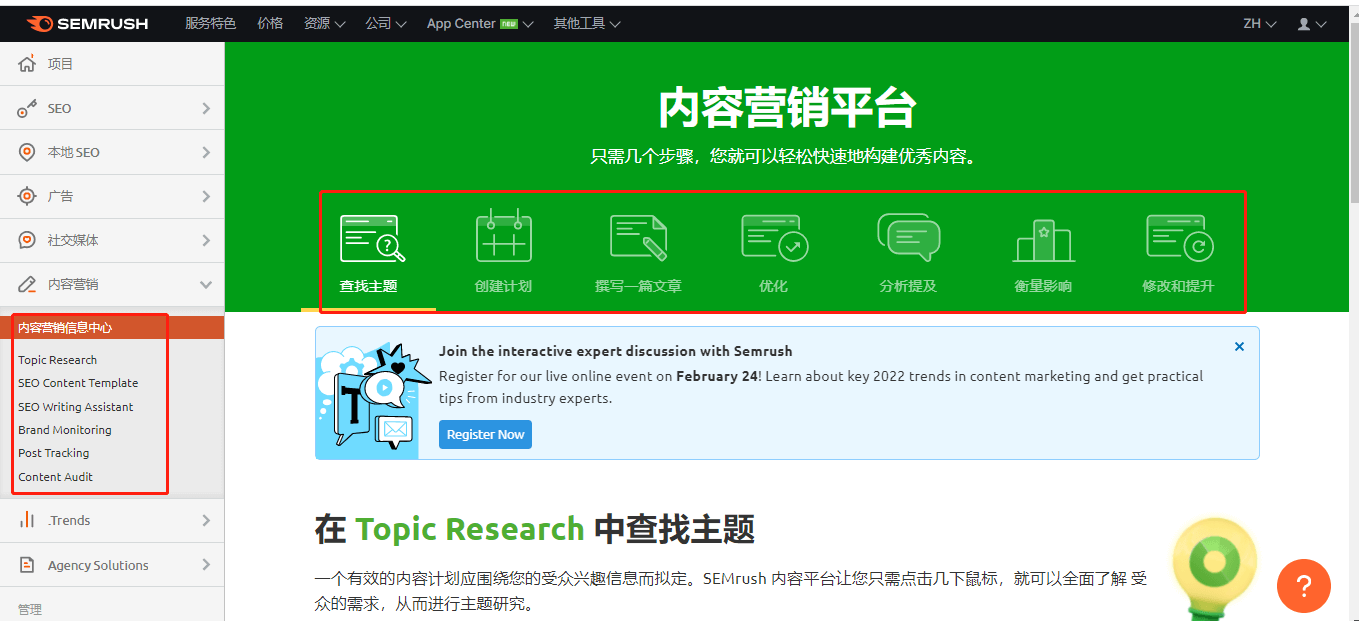Image resolution: width=1359 pixels, height=621 pixels.
Task: Click the 社交媒体 chat icon in sidebar
Action: pos(28,240)
